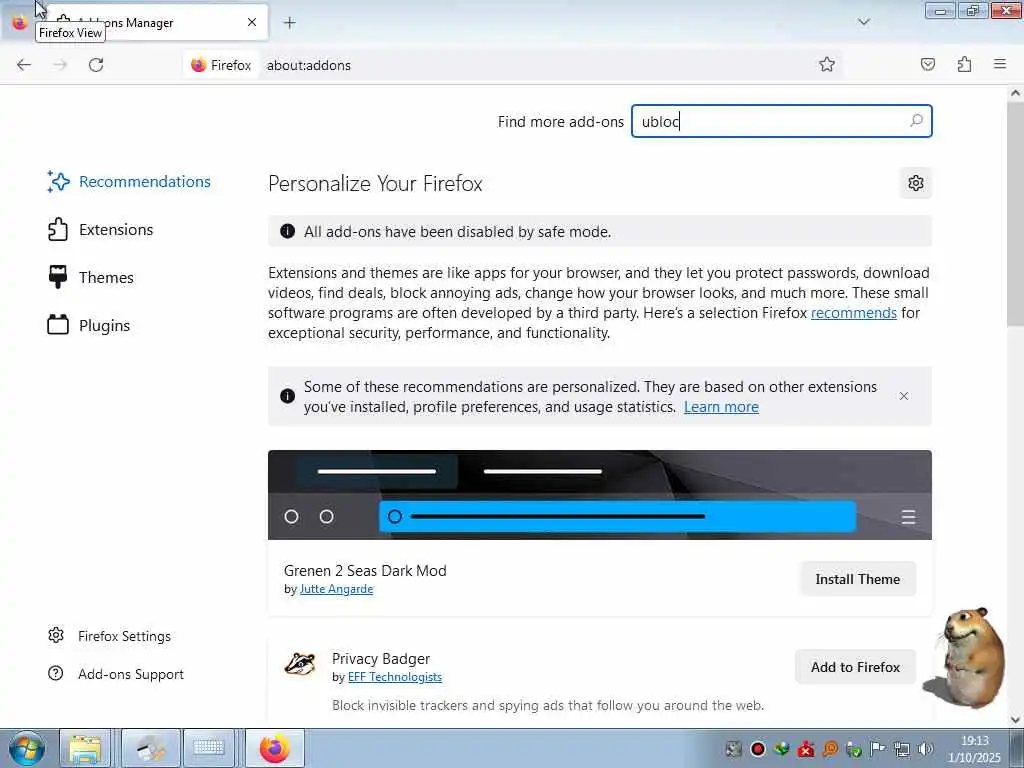Open the Firefox application menu
Image resolution: width=1024 pixels, height=768 pixels.
click(1000, 64)
